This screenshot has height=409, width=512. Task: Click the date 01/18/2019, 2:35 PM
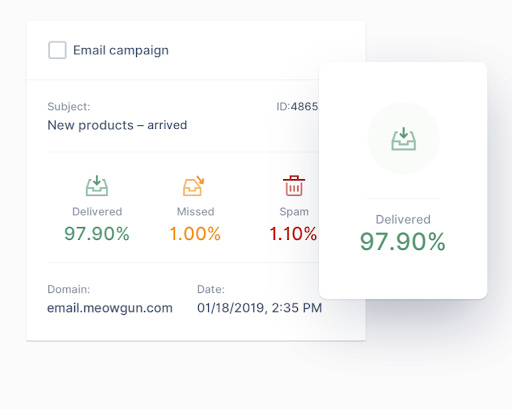pyautogui.click(x=259, y=308)
